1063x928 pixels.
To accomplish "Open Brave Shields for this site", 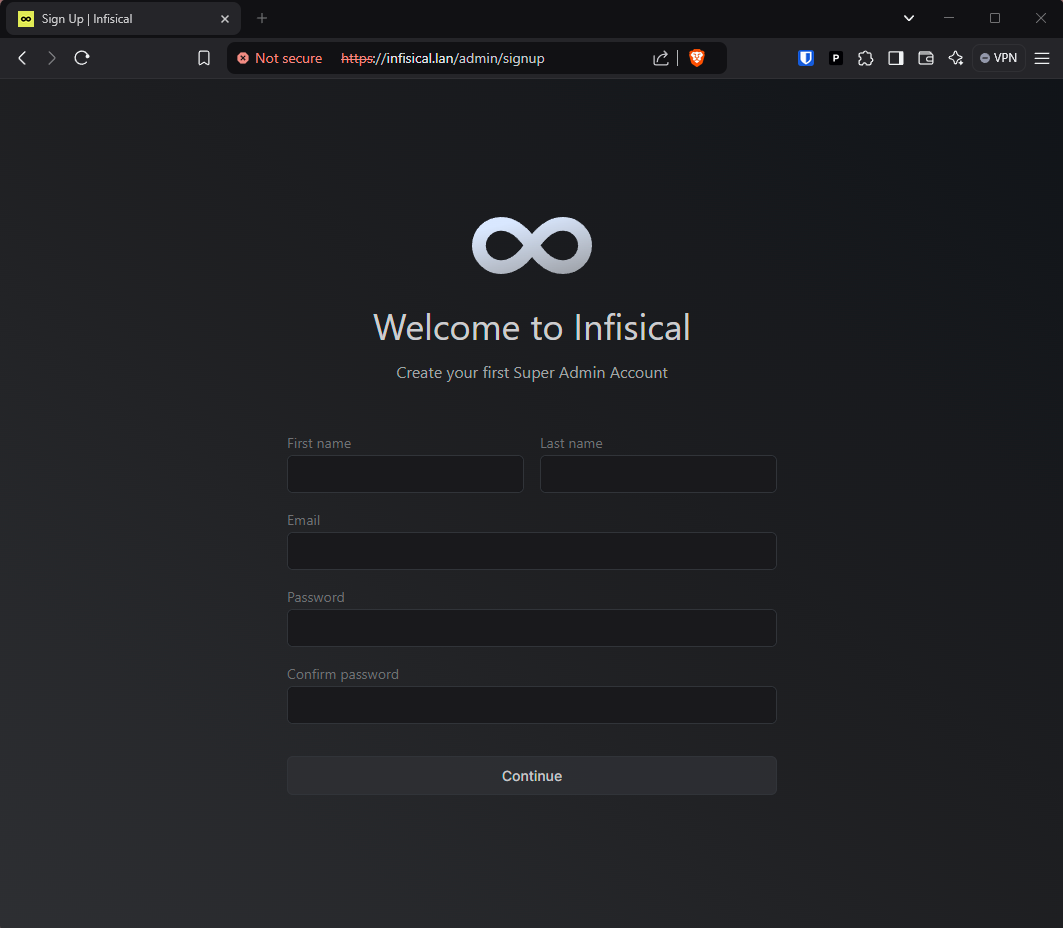I will click(696, 58).
